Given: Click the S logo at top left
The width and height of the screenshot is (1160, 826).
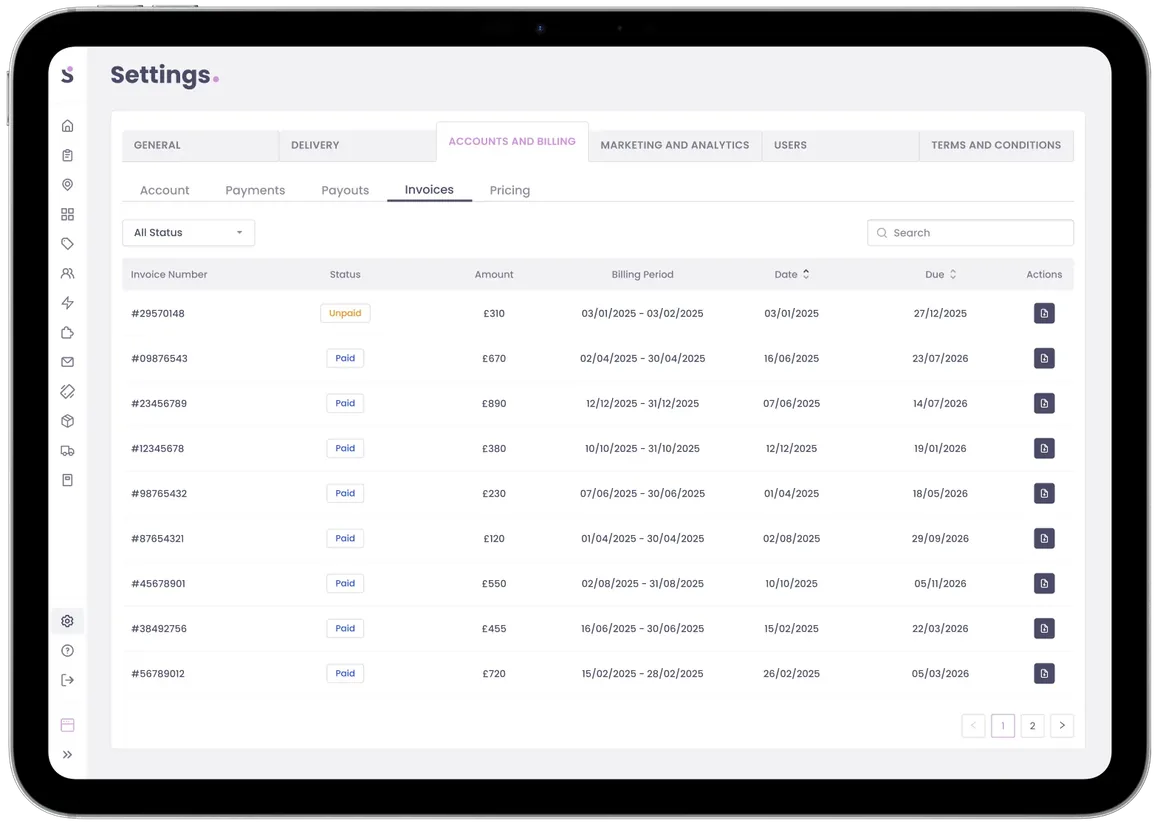Looking at the screenshot, I should click(67, 74).
